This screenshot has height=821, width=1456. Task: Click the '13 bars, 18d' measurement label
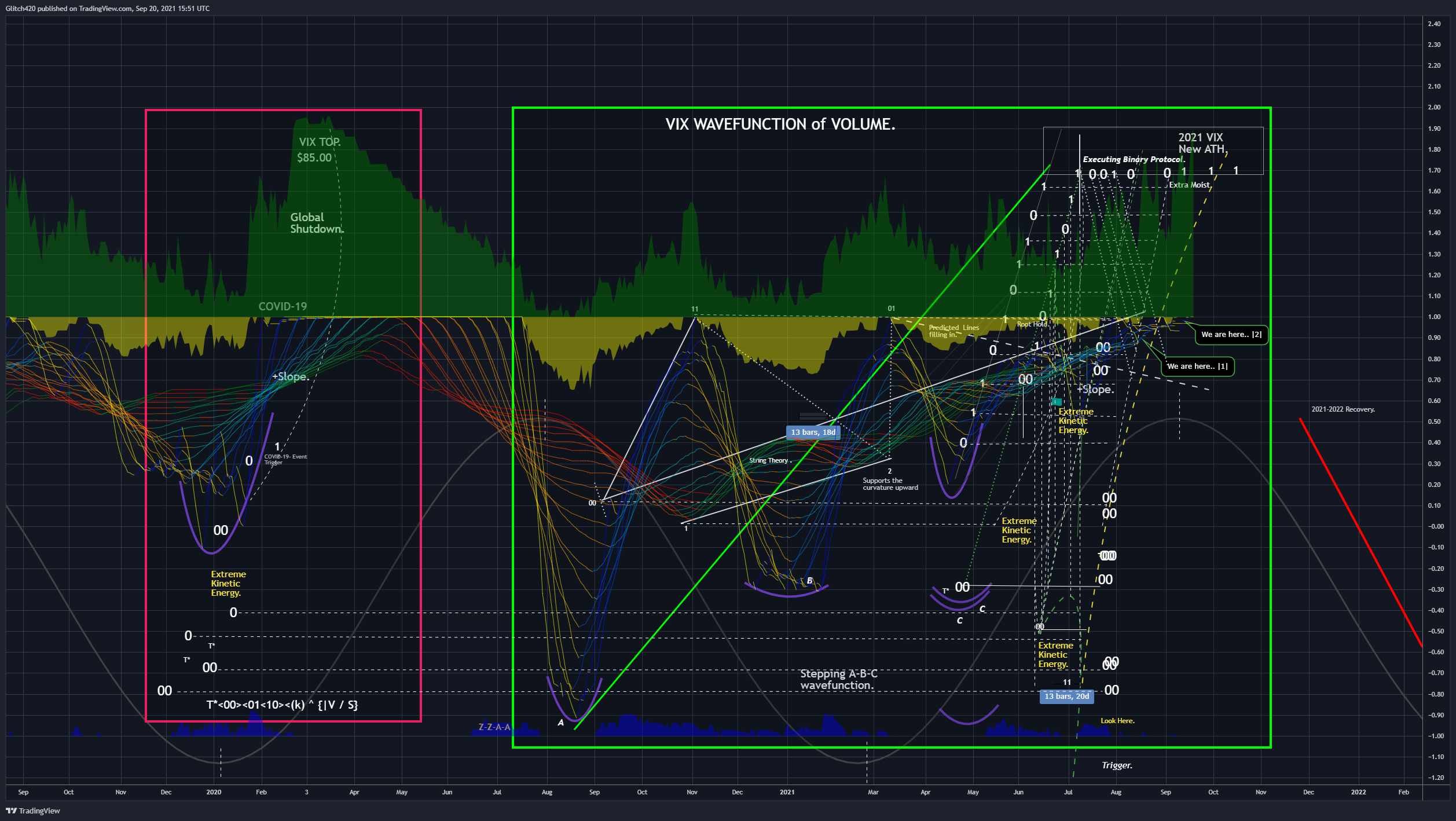click(813, 433)
